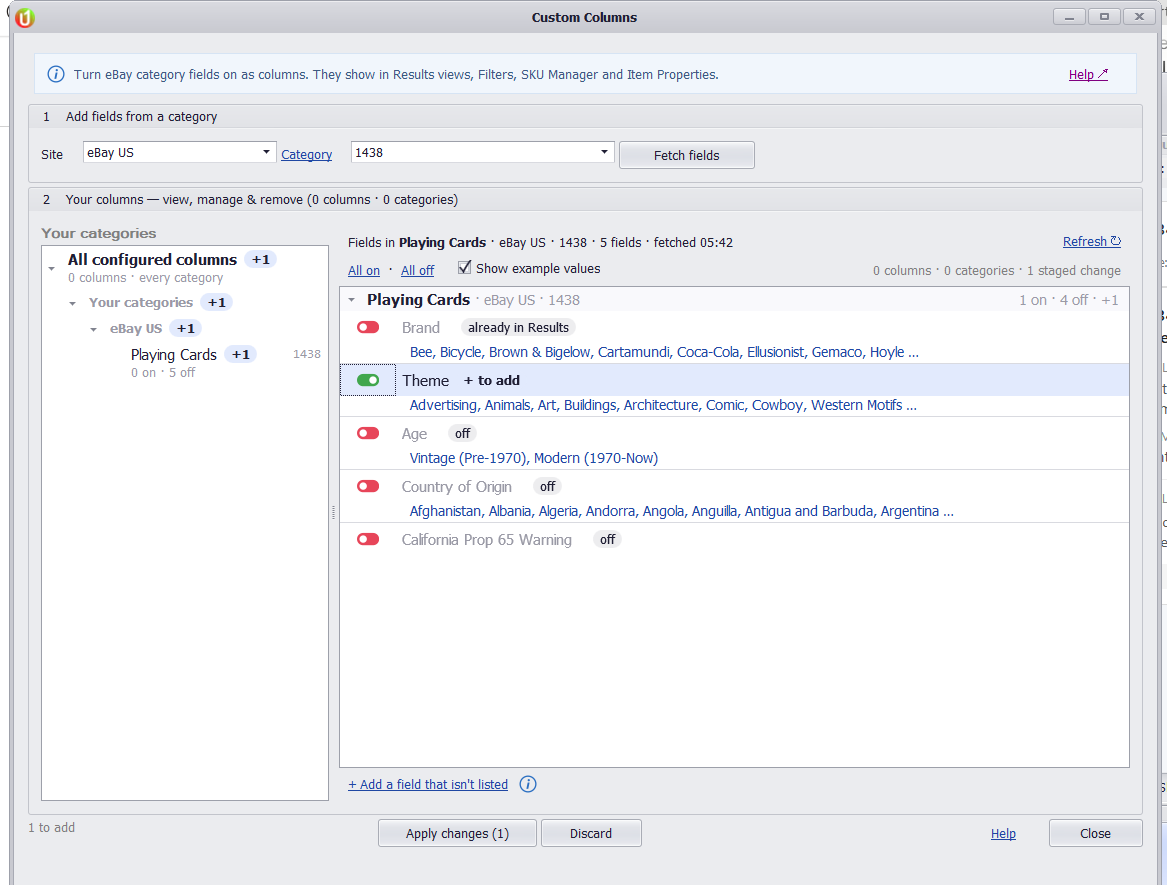
Task: Click the Close button at the bottom
Action: pyautogui.click(x=1095, y=834)
